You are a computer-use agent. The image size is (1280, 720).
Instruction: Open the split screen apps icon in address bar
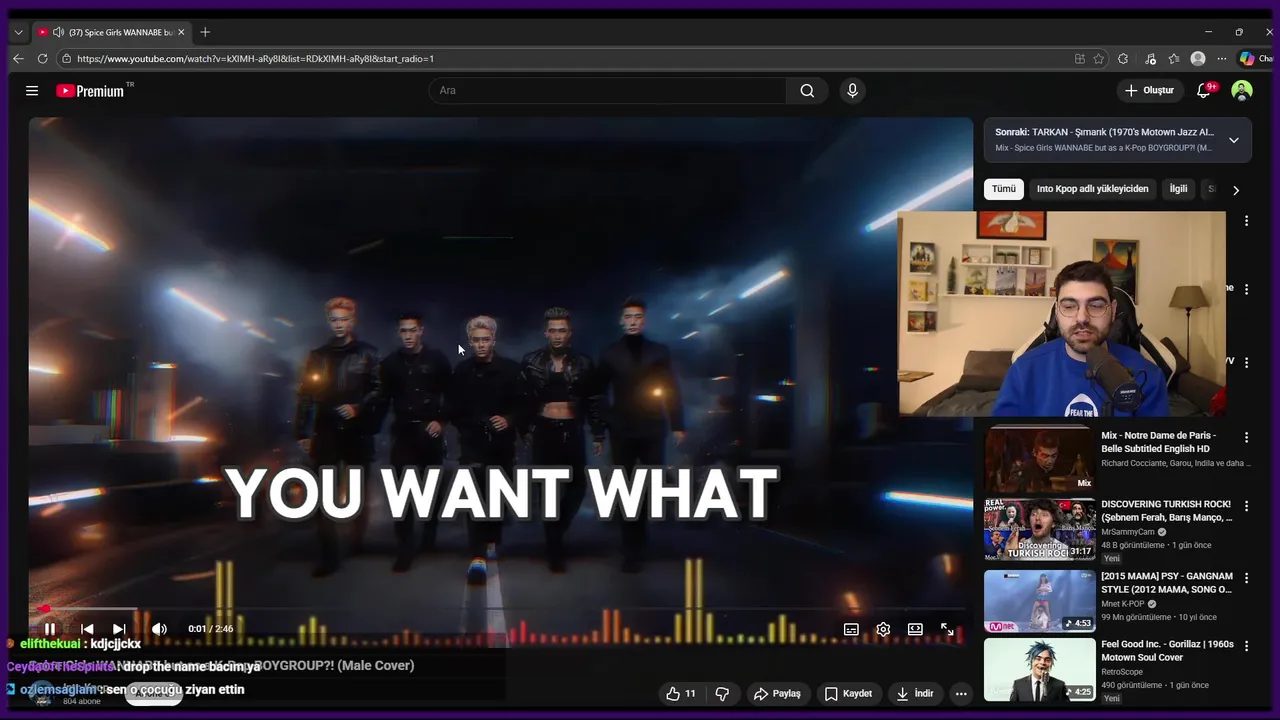(x=1080, y=59)
